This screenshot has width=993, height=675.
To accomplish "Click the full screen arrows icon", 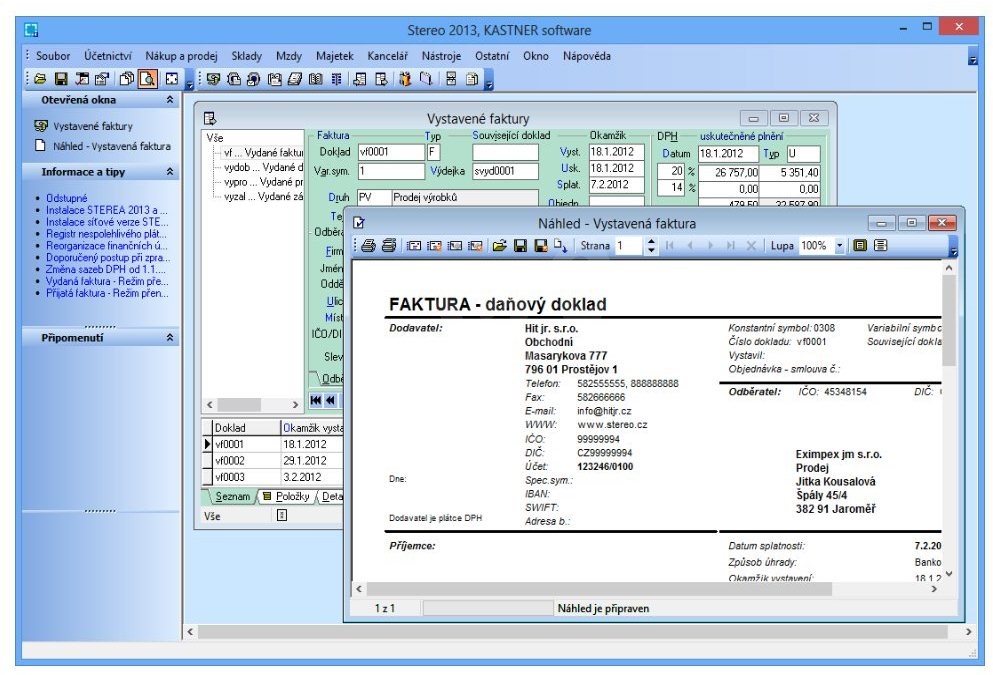I will (172, 79).
